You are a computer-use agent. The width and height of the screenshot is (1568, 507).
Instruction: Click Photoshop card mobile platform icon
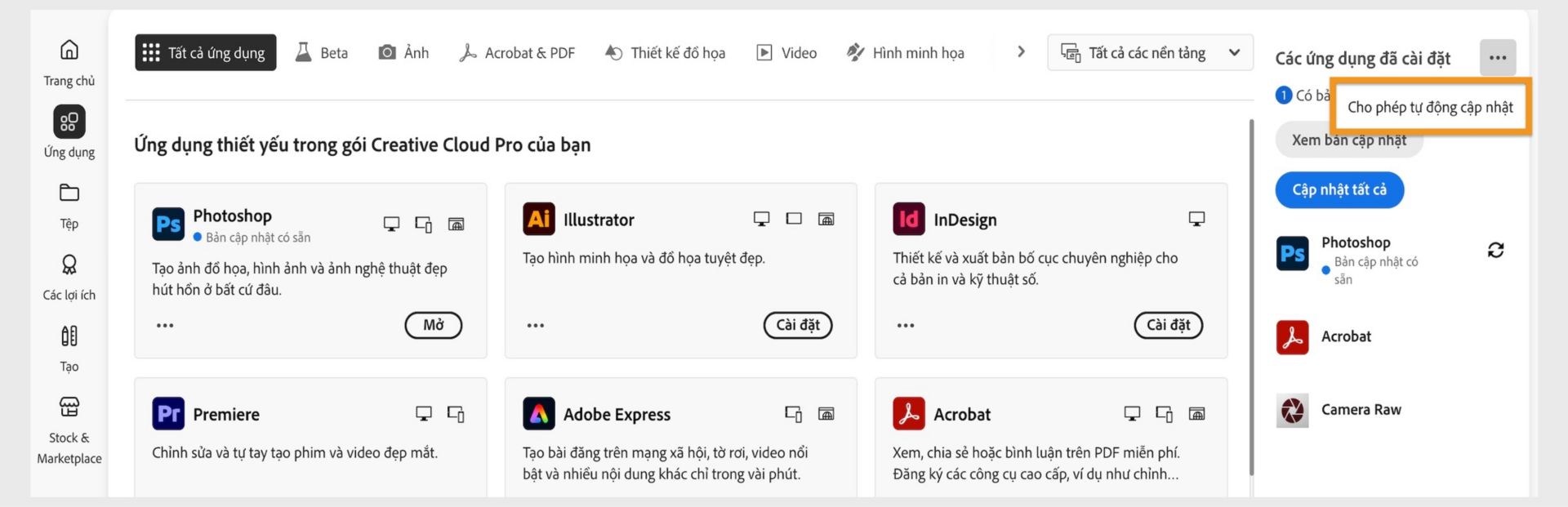pyautogui.click(x=423, y=224)
